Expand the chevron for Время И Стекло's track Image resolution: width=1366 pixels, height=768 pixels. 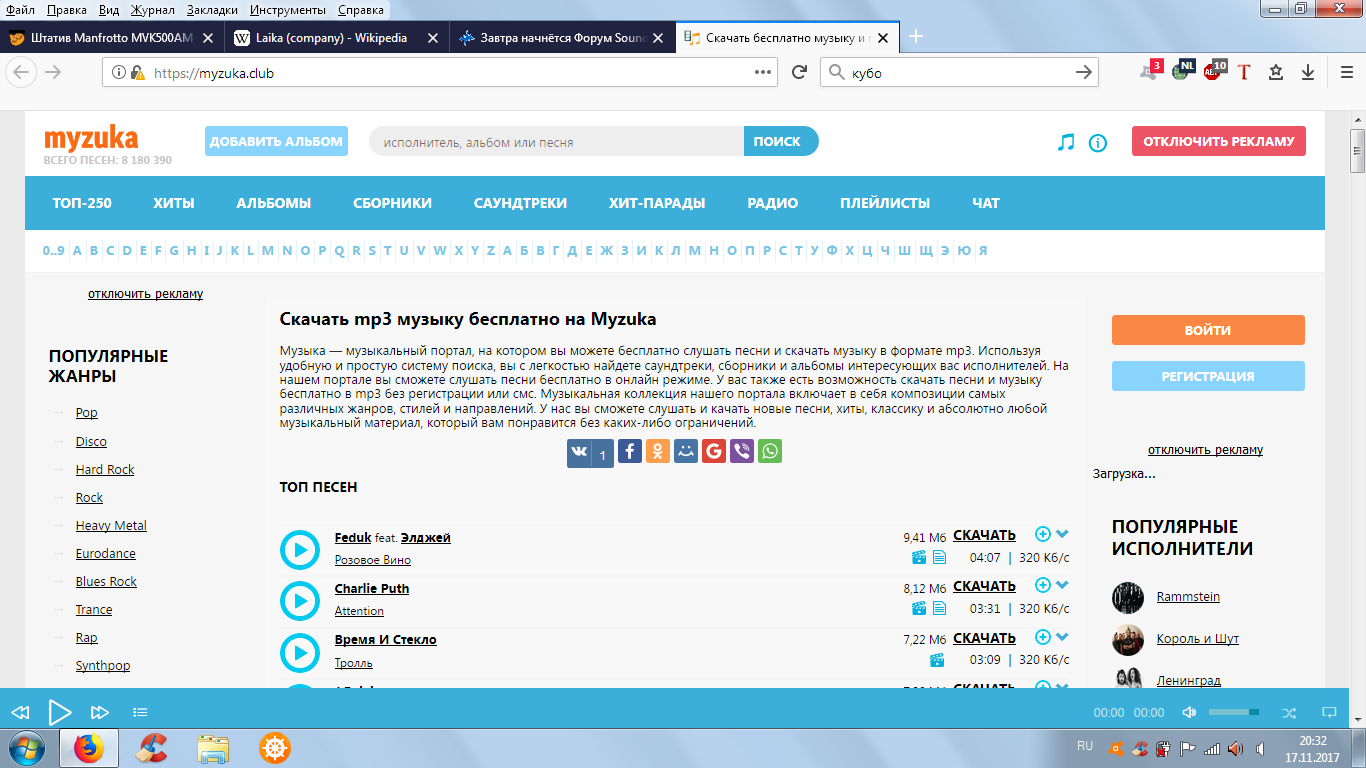[x=1062, y=636]
